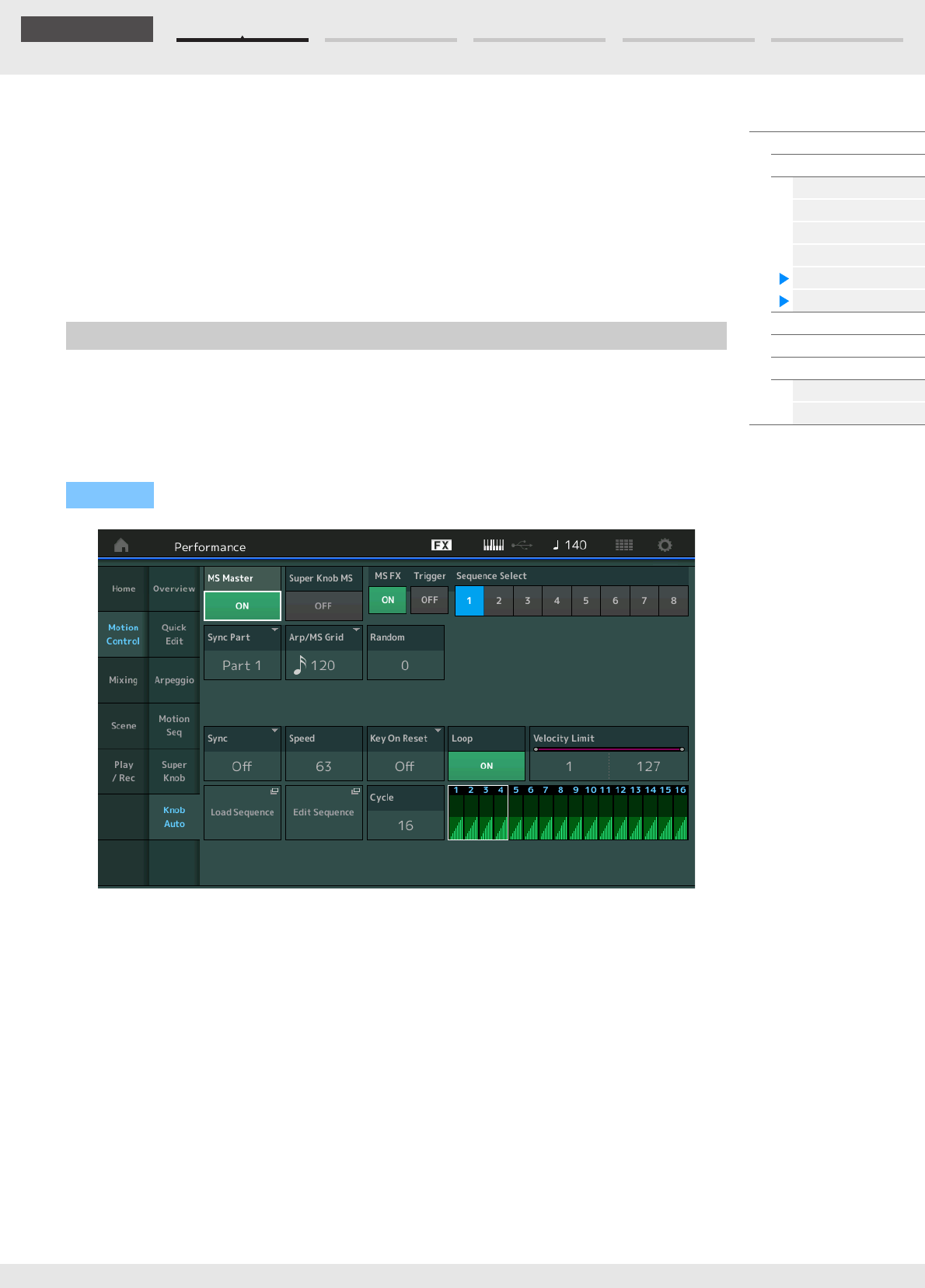Click the Performance title text
The image size is (925, 1288).
pos(210,547)
